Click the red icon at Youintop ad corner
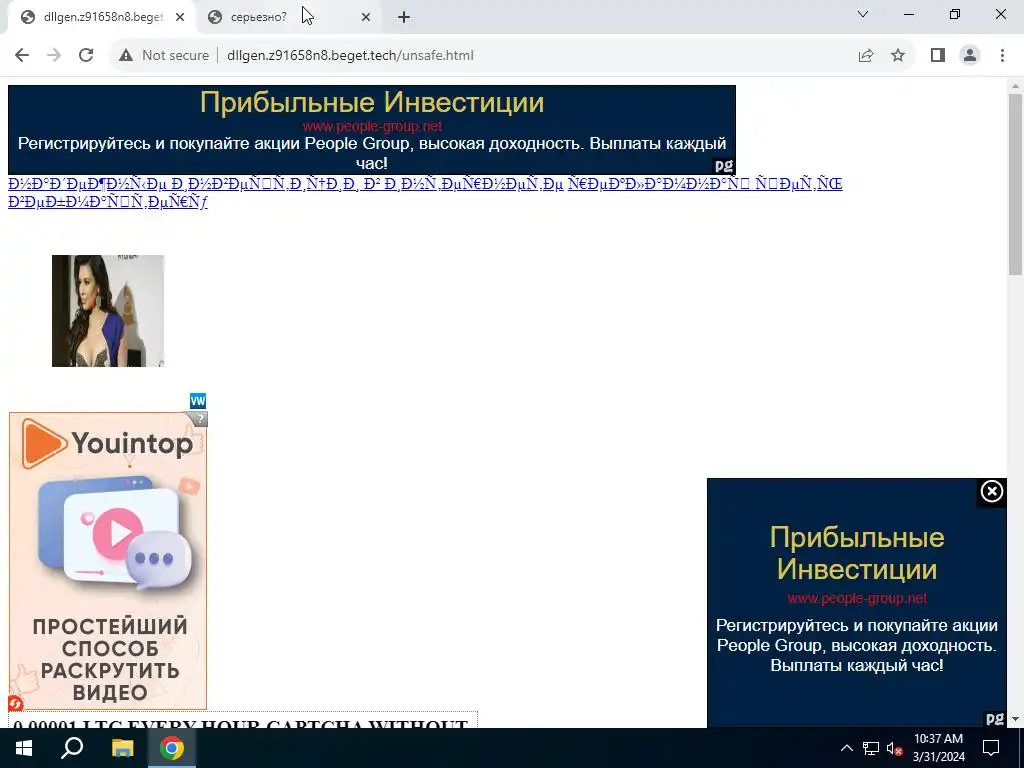1024x768 pixels. click(x=16, y=703)
